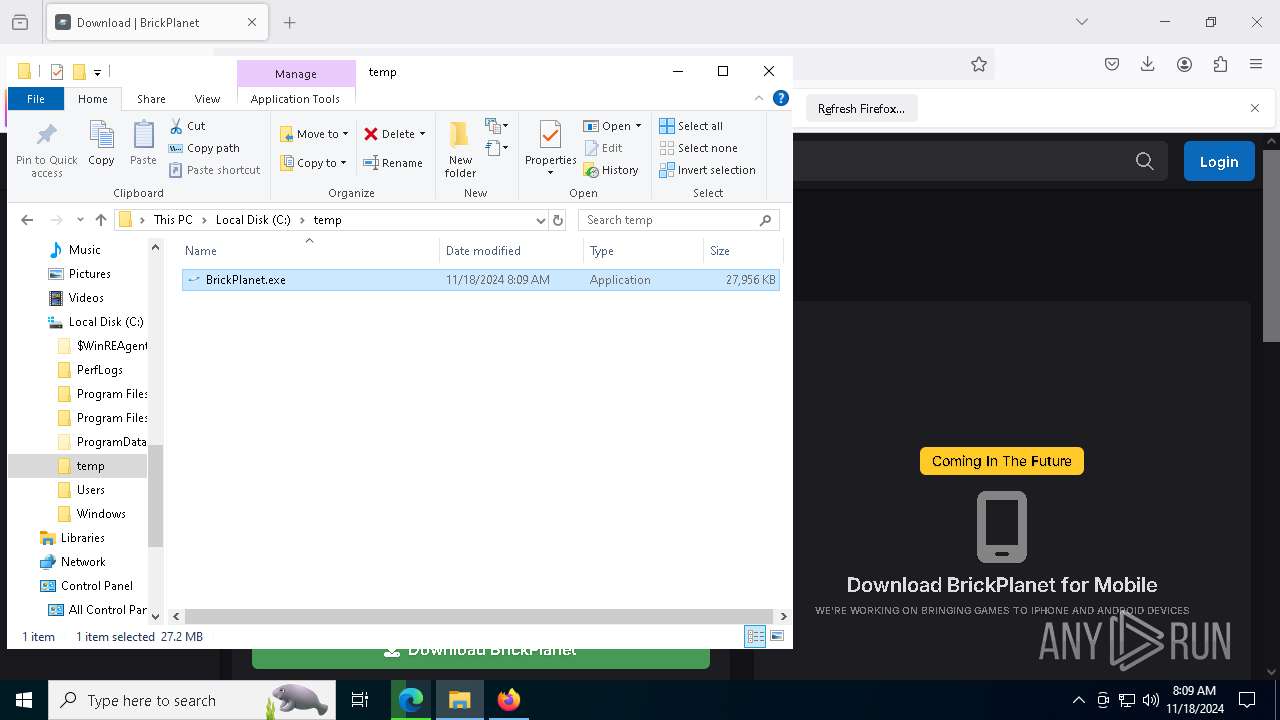Click BrickPlanet site search icon
Image resolution: width=1280 pixels, height=720 pixels.
(1145, 161)
